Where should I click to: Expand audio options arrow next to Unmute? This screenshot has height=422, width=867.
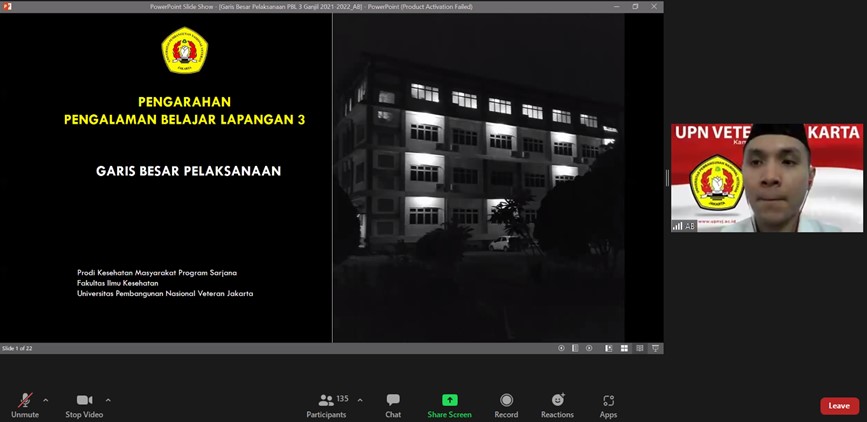pyautogui.click(x=45, y=400)
